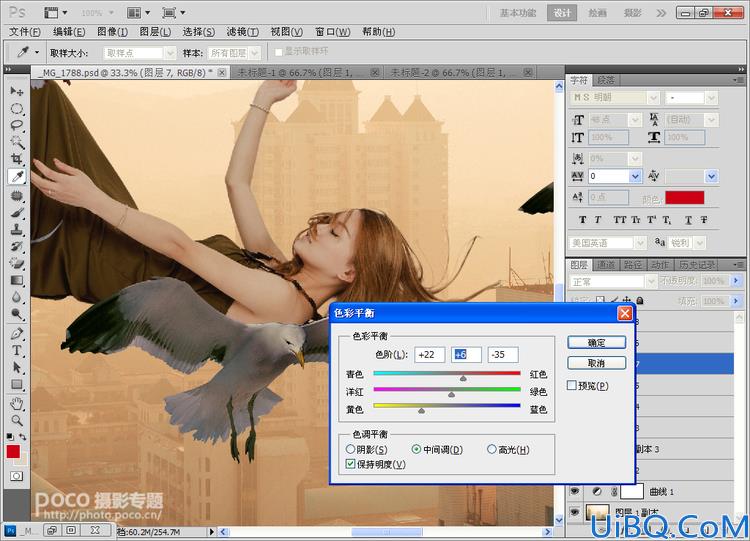Image resolution: width=750 pixels, height=541 pixels.
Task: Click the yellow-blue balance slider handle
Action: tap(421, 411)
